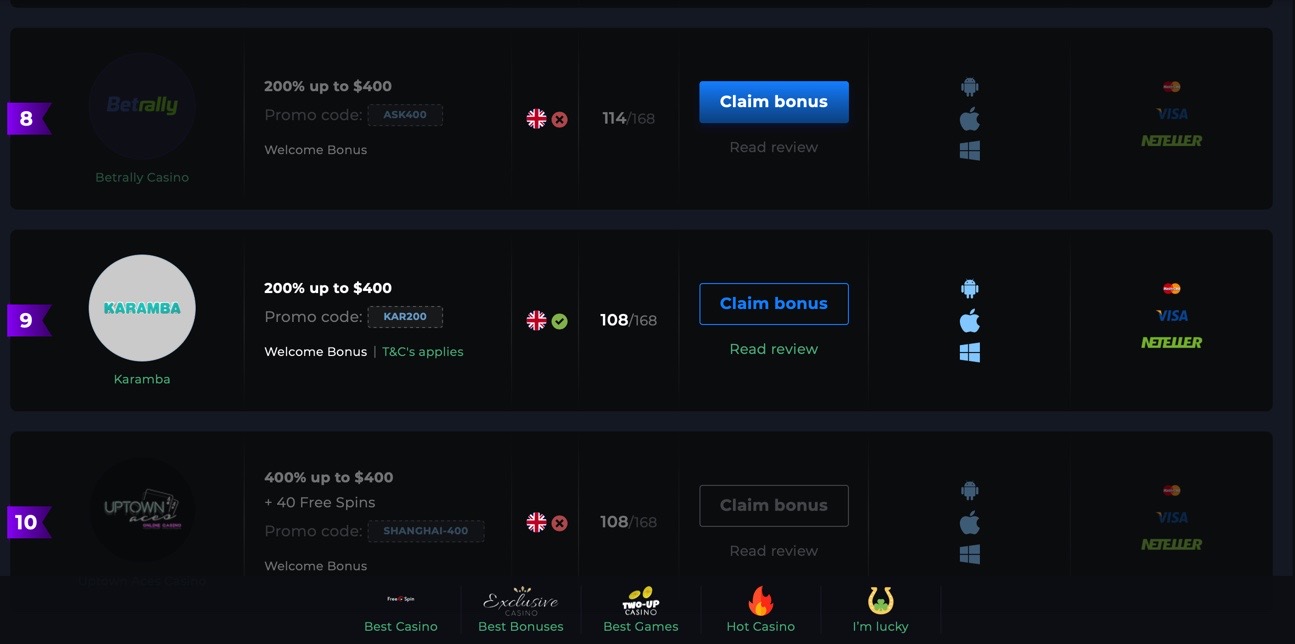This screenshot has width=1295, height=644.
Task: Click the Neteller logo in the Betrally row
Action: click(x=1172, y=141)
